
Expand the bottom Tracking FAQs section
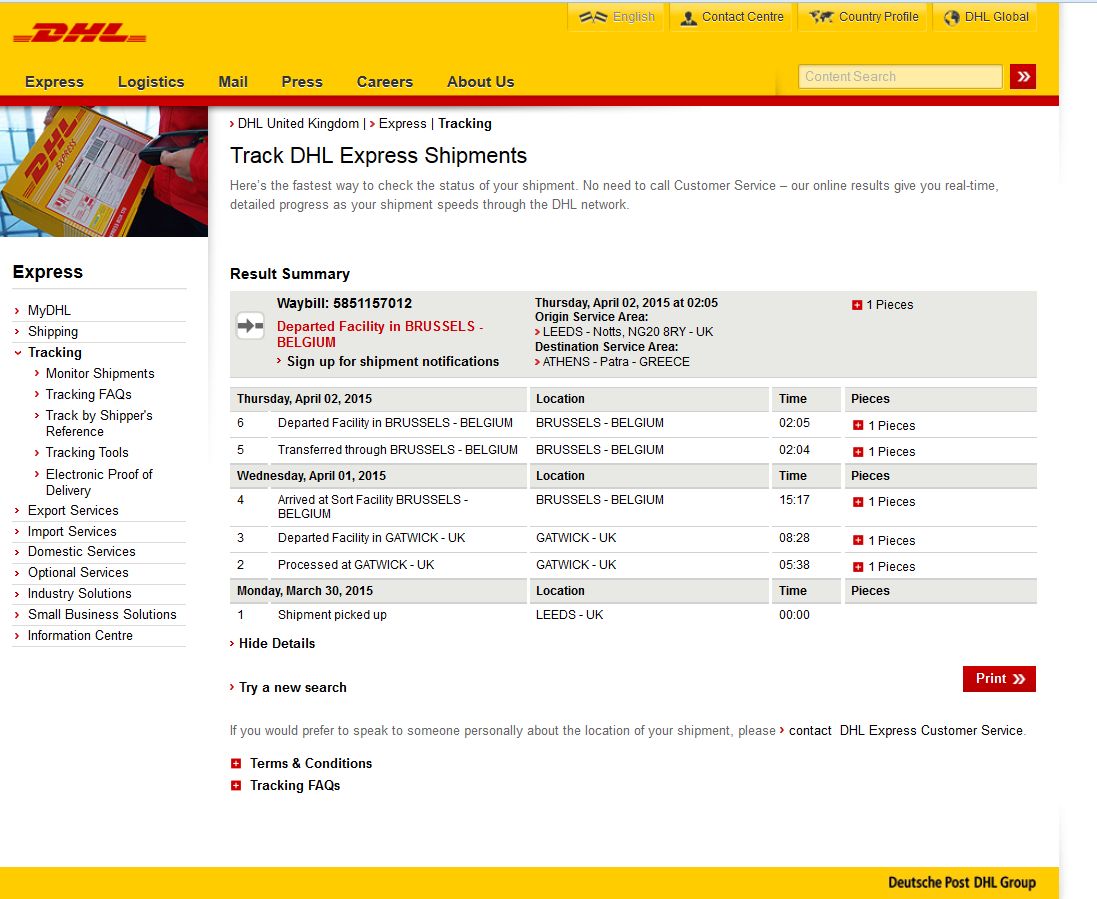pos(236,786)
